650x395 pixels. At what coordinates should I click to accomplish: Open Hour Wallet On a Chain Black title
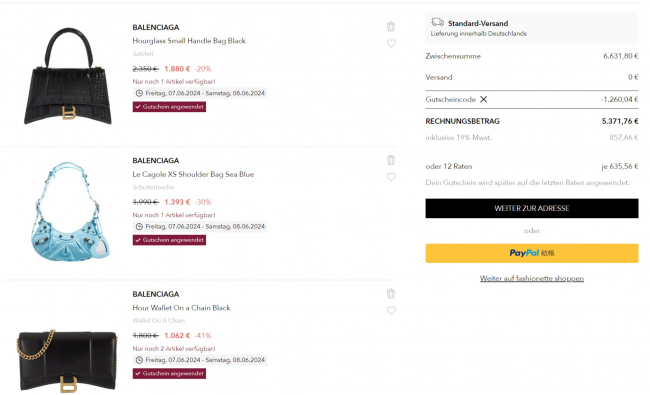pos(181,308)
